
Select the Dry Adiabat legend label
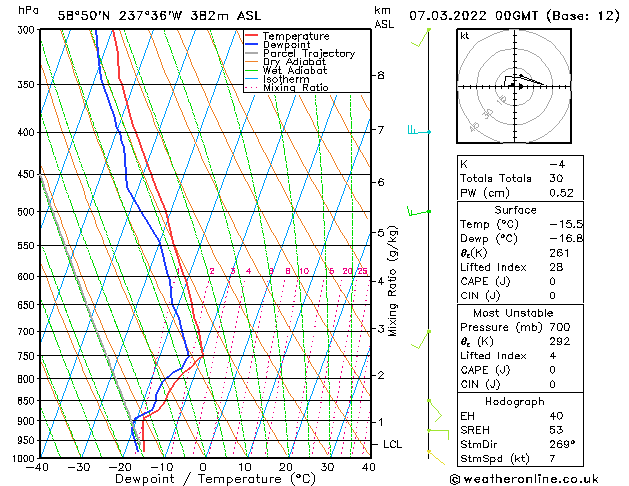[x=294, y=62]
